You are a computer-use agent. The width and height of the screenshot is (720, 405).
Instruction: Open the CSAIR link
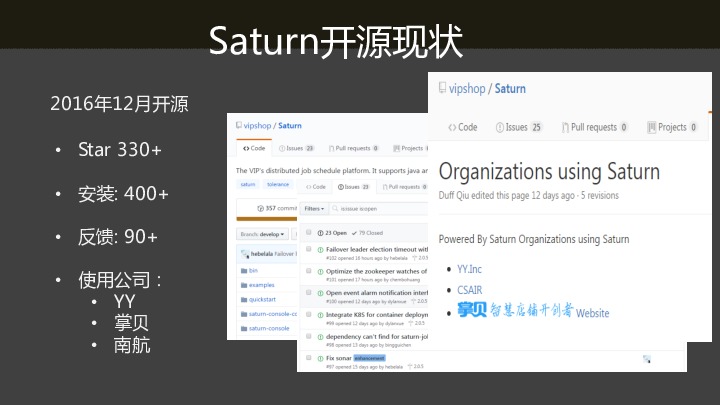pyautogui.click(x=469, y=290)
